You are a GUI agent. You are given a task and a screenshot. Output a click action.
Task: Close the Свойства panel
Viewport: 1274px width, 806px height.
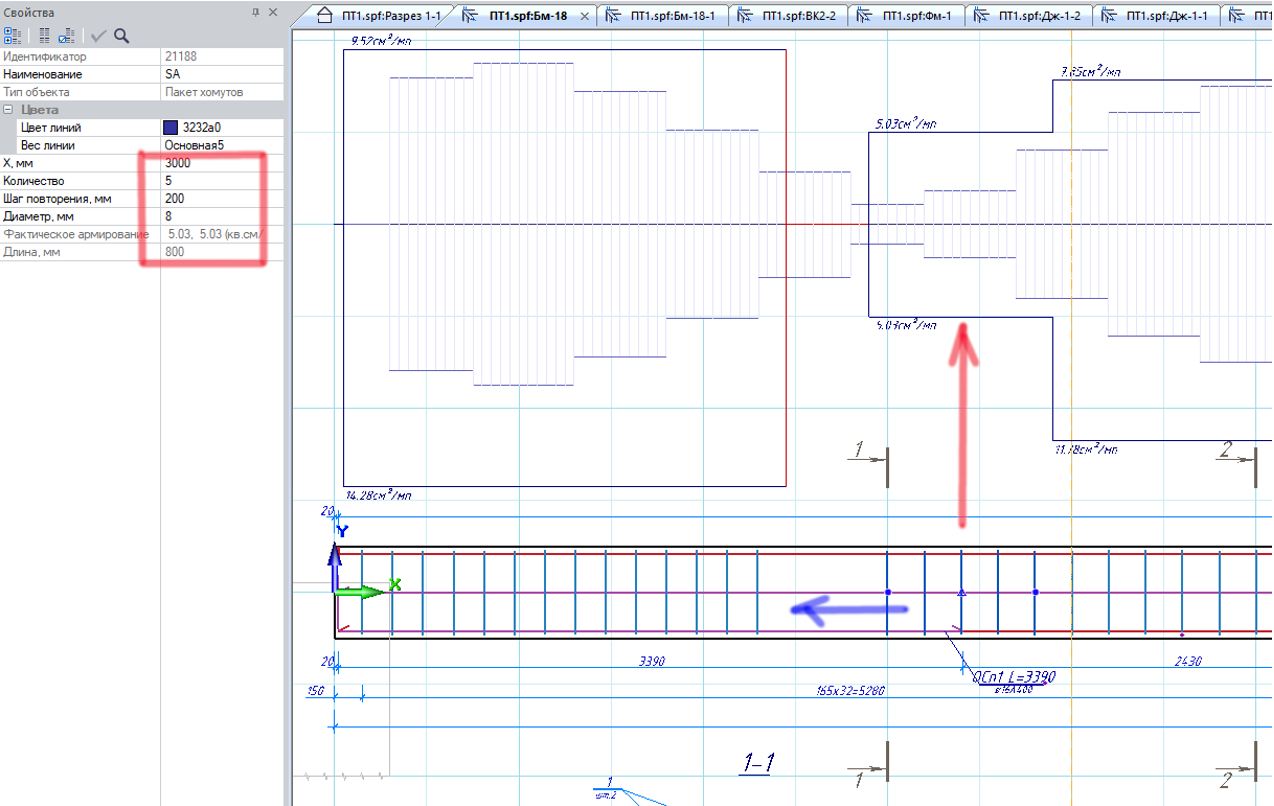pyautogui.click(x=273, y=12)
